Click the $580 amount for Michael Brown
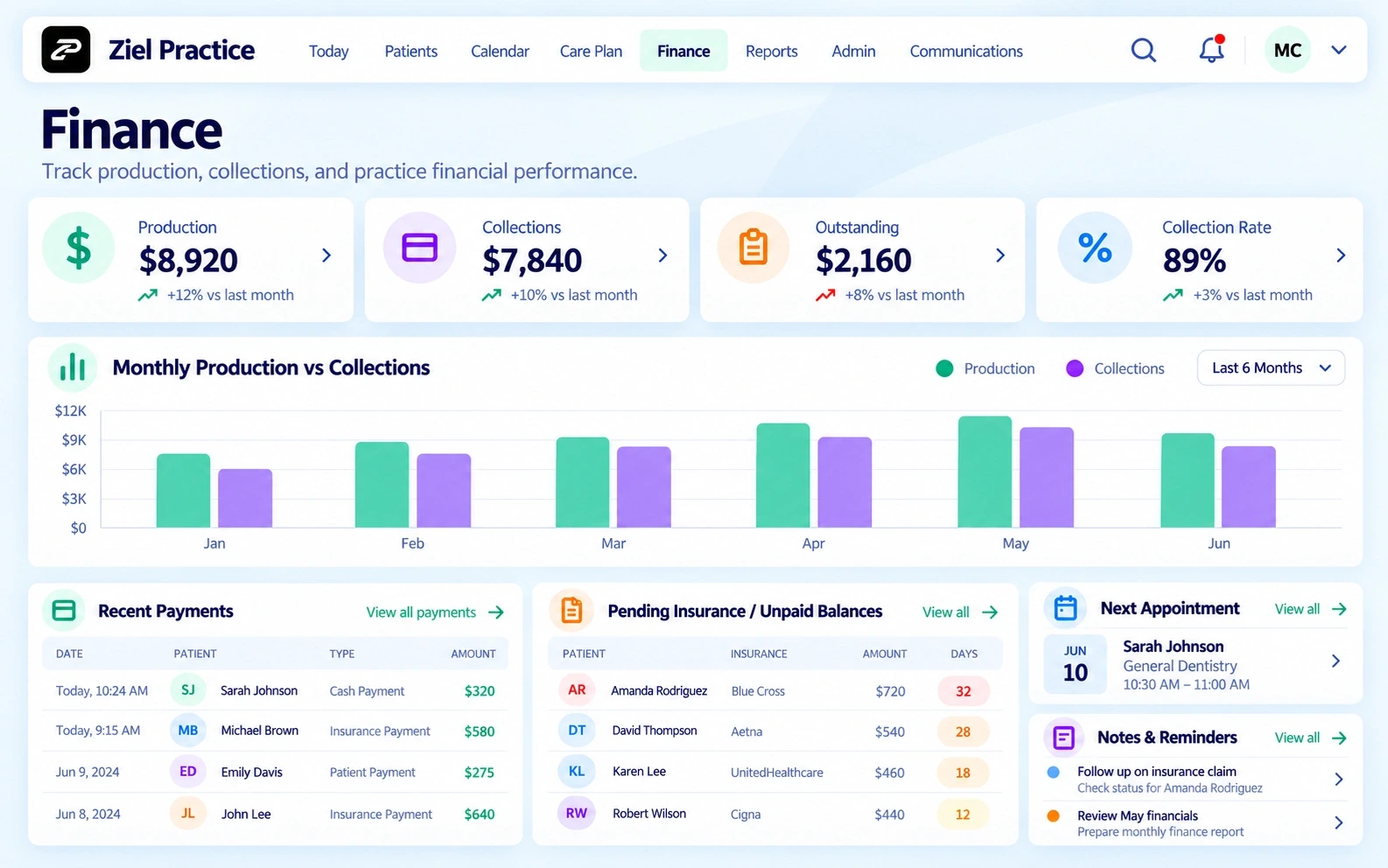This screenshot has width=1388, height=868. pos(480,731)
